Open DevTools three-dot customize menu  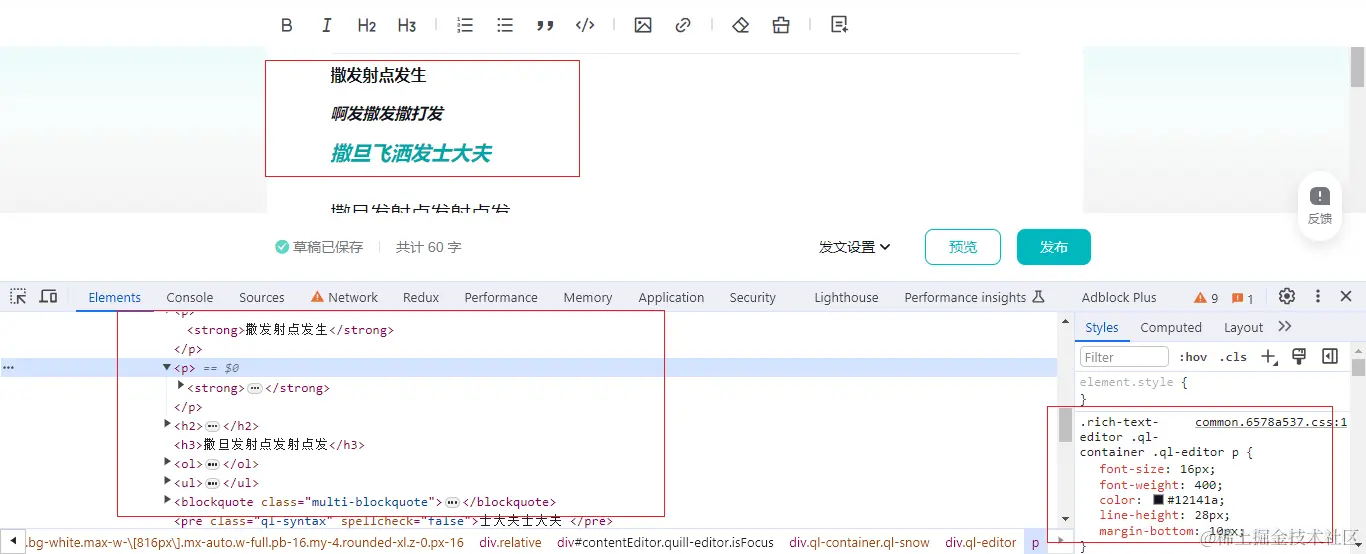pyautogui.click(x=1318, y=296)
